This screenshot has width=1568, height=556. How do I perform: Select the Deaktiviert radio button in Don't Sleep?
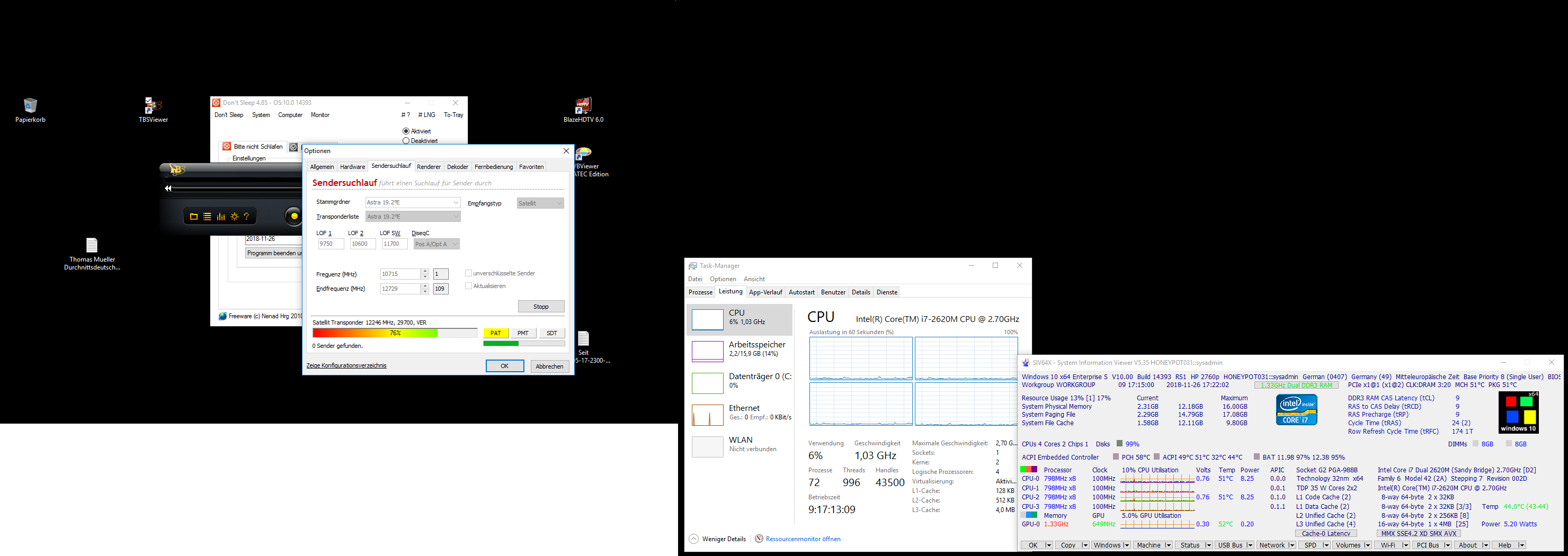click(x=406, y=141)
